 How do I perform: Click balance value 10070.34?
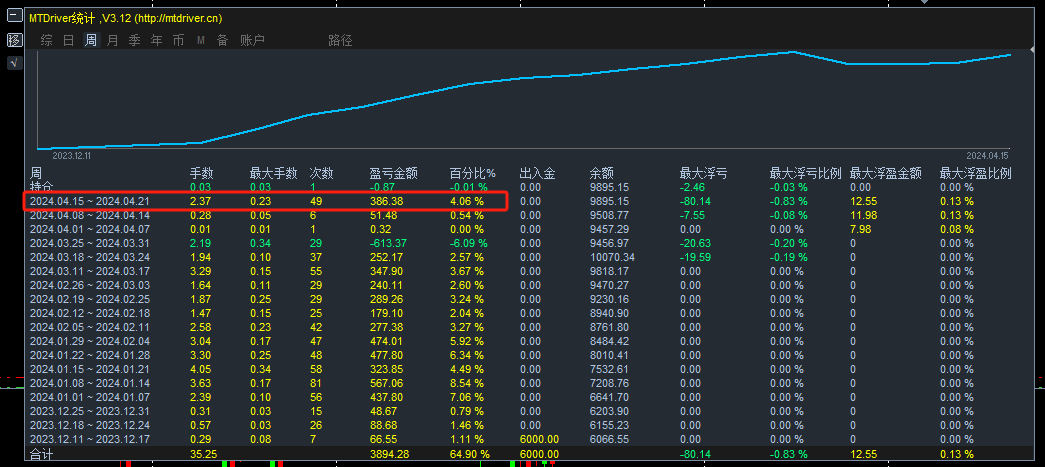point(612,257)
